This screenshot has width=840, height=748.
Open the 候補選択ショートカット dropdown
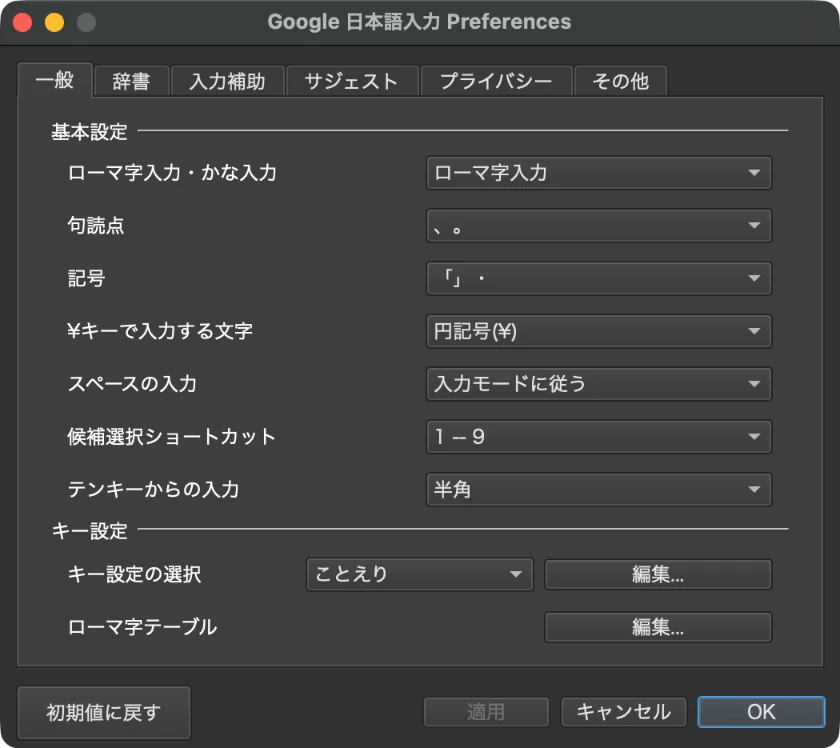[598, 437]
